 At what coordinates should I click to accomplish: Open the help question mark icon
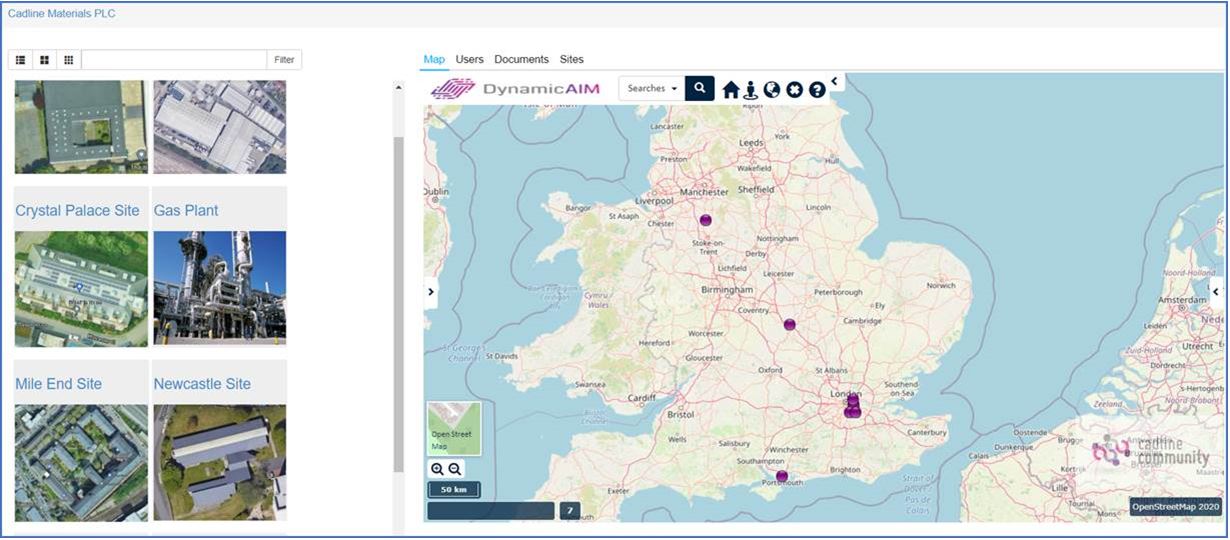817,90
